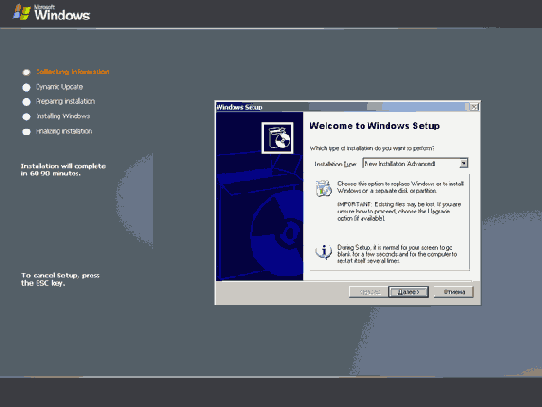Viewport: 542px width, 407px height.
Task: Click the 'Installing Windows' step text
Action: click(63, 116)
